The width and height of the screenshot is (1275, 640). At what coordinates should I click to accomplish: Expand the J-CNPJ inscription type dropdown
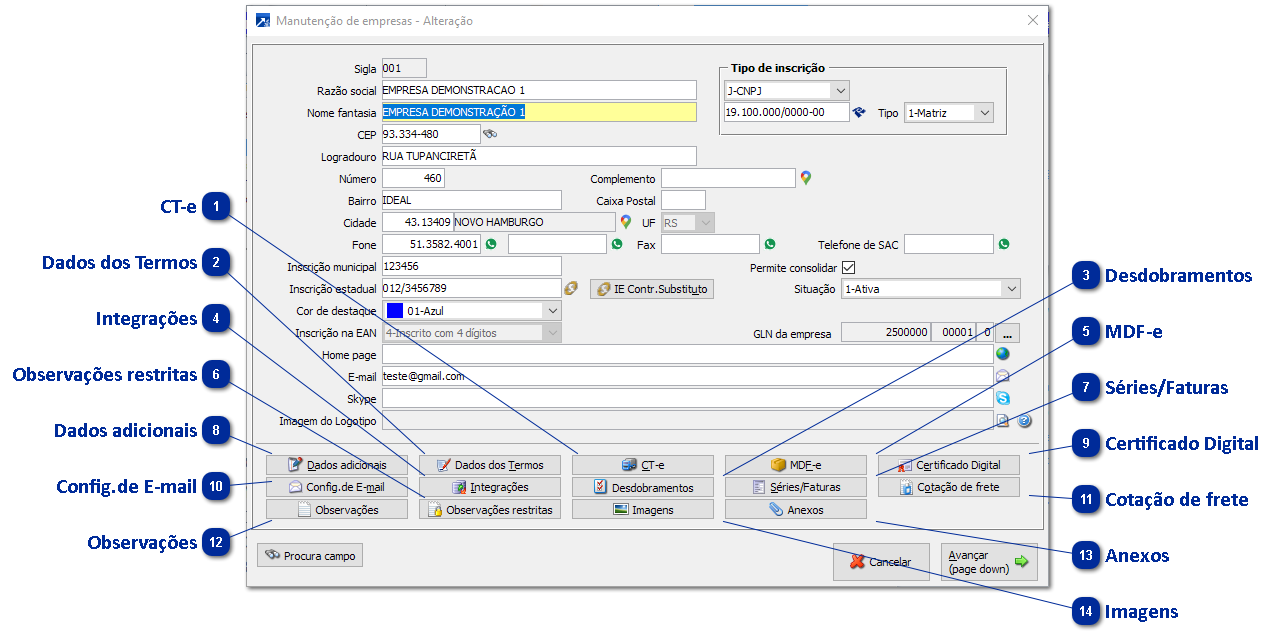[839, 91]
